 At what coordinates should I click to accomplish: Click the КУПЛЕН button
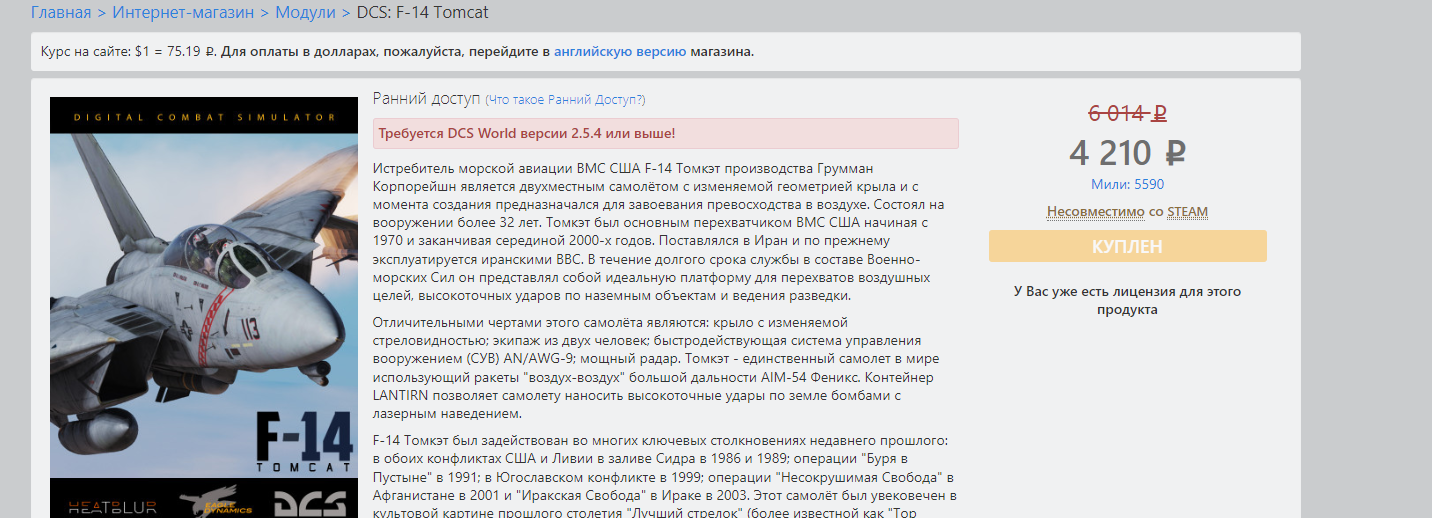[x=1127, y=246]
